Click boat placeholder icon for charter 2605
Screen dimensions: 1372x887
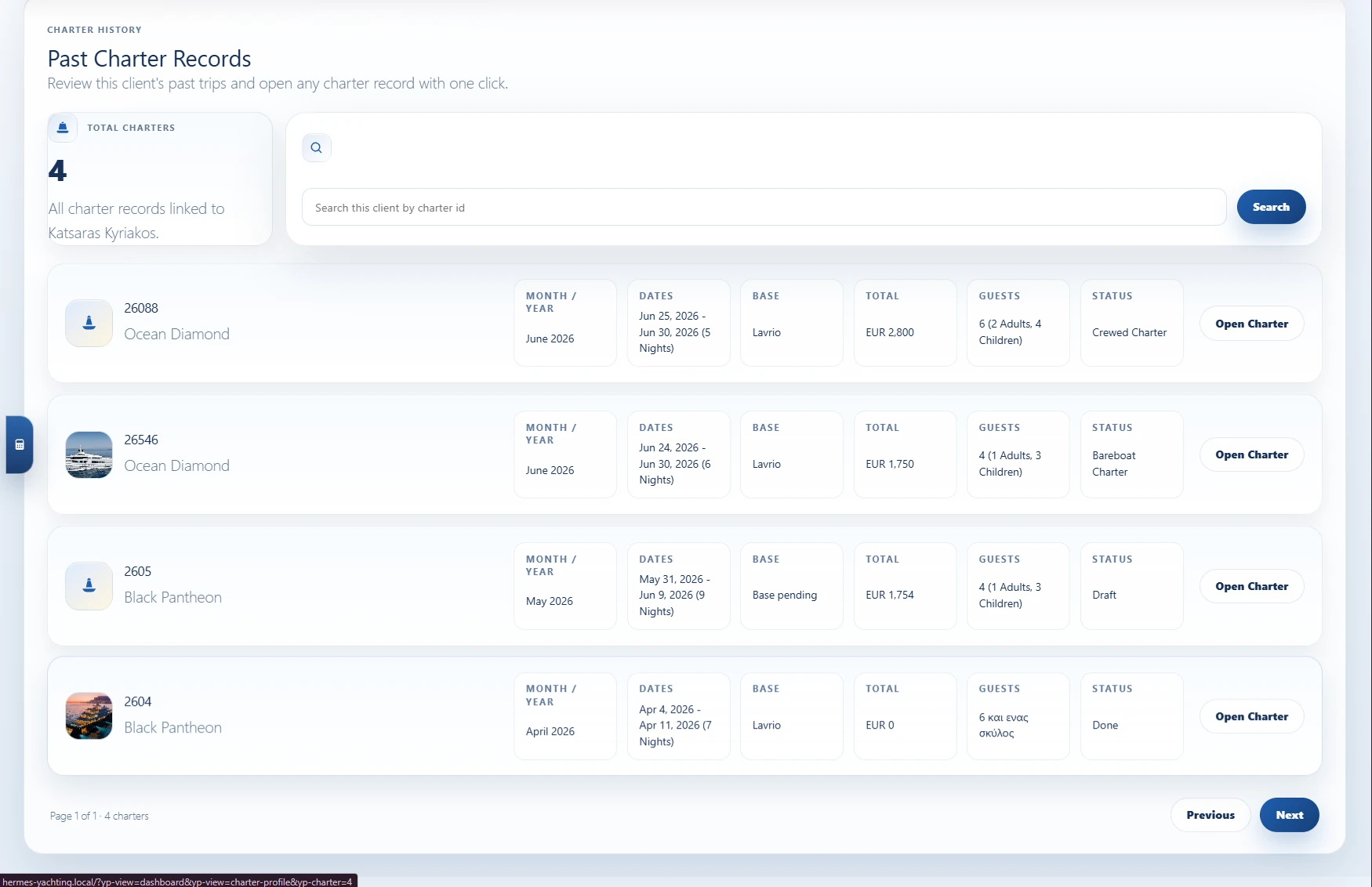pos(89,586)
